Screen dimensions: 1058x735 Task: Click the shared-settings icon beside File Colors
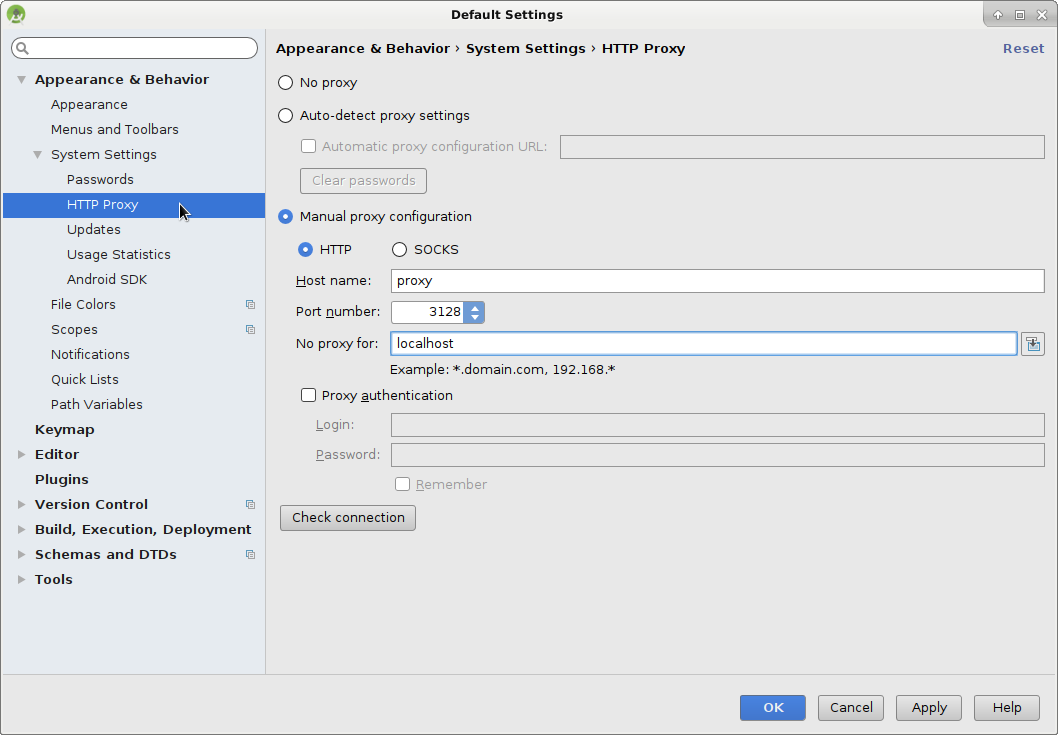coord(250,304)
